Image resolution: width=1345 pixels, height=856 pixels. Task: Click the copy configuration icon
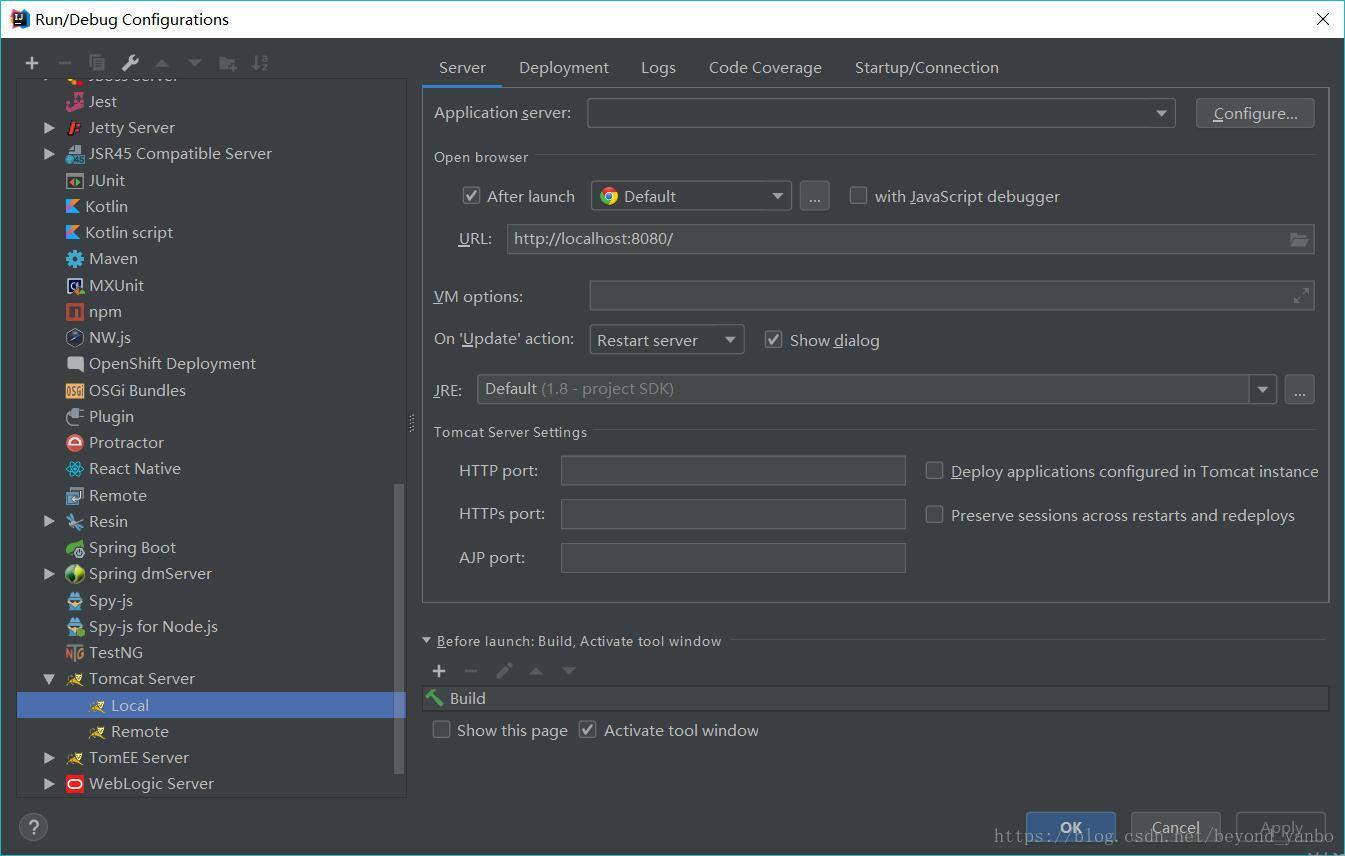pos(97,63)
